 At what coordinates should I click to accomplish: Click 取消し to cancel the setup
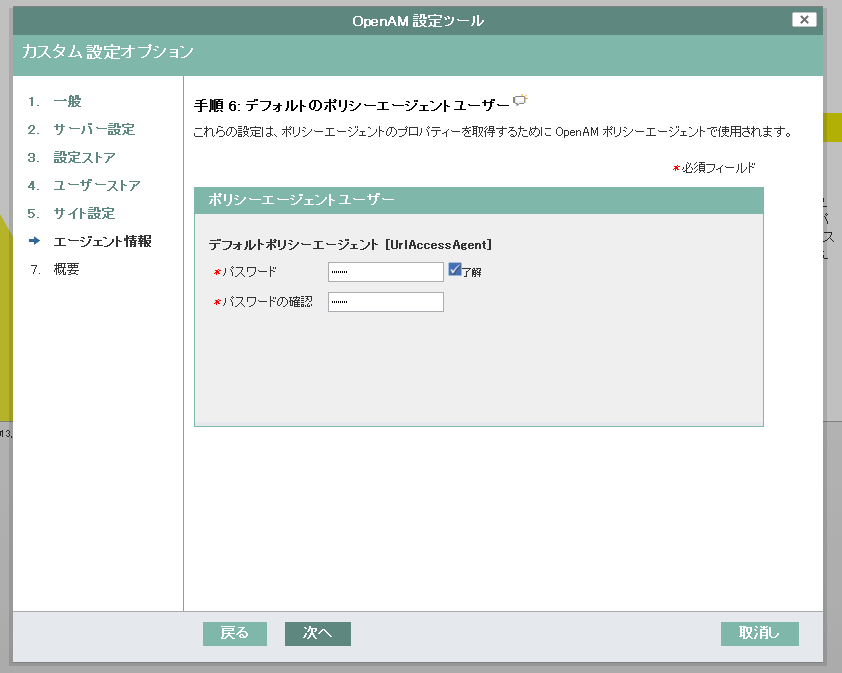[759, 633]
